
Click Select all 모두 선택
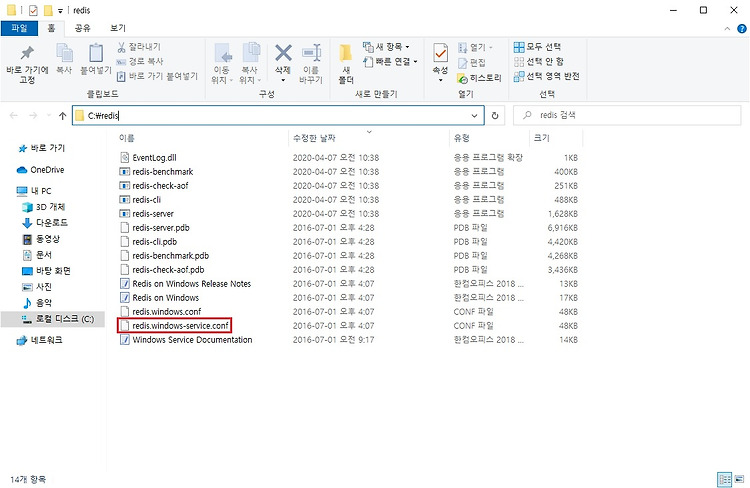[x=537, y=47]
